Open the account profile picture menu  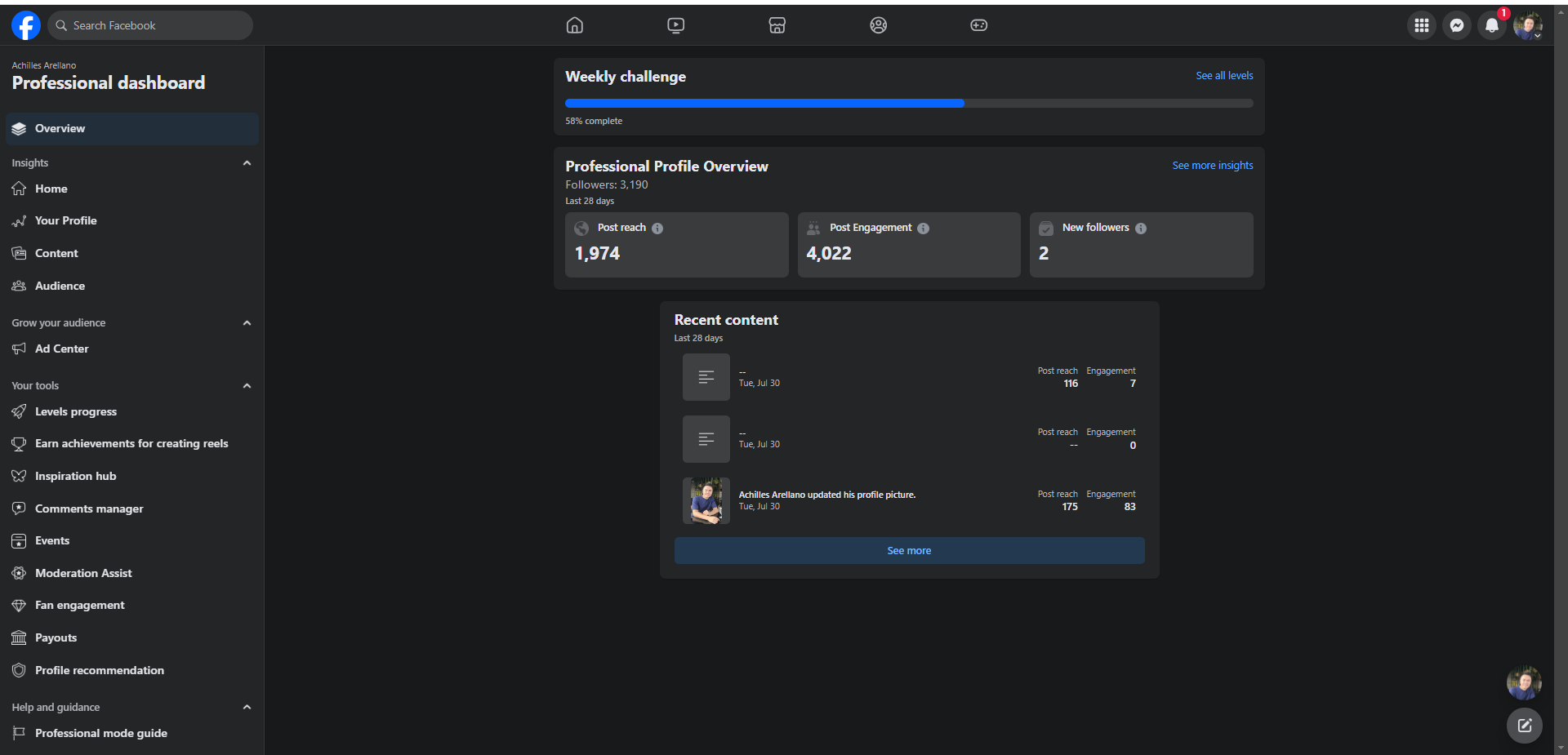(1527, 25)
